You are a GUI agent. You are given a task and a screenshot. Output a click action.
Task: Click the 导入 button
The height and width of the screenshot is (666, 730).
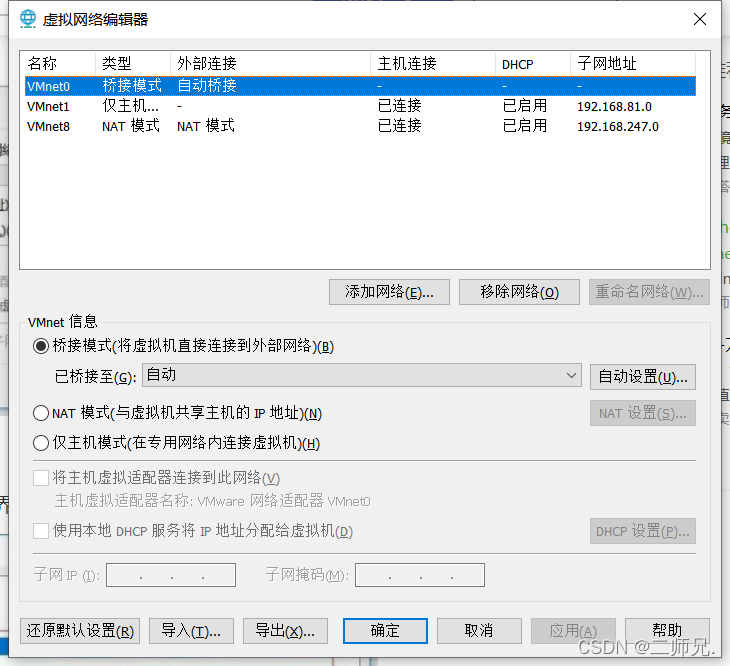[191, 631]
